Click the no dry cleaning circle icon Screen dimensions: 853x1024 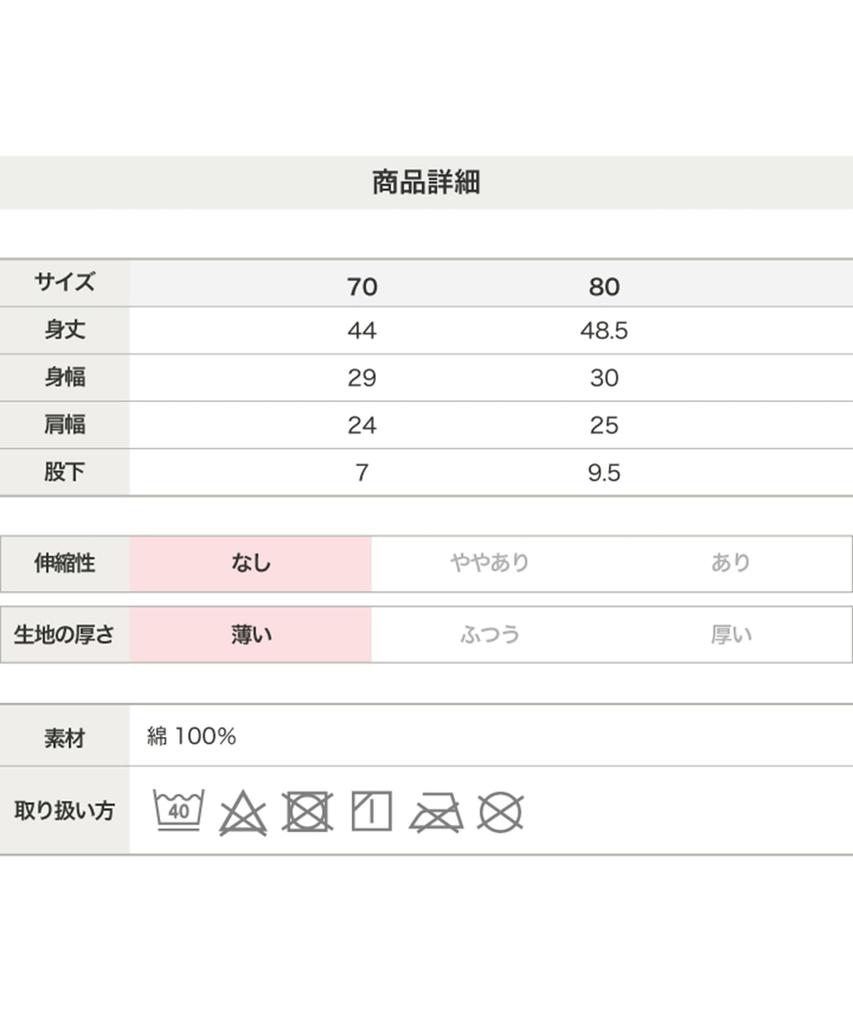[500, 812]
